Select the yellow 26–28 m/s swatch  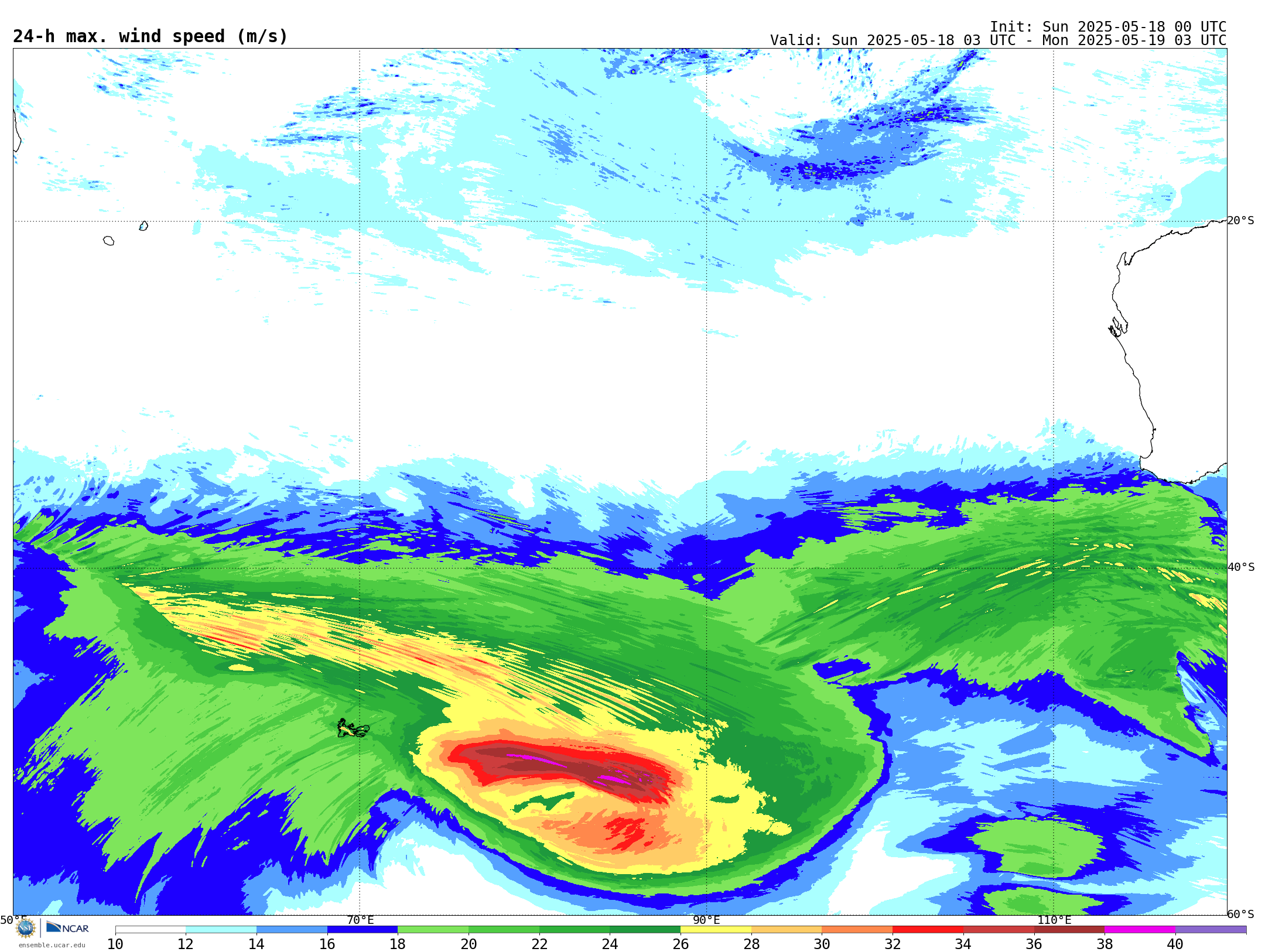[716, 930]
